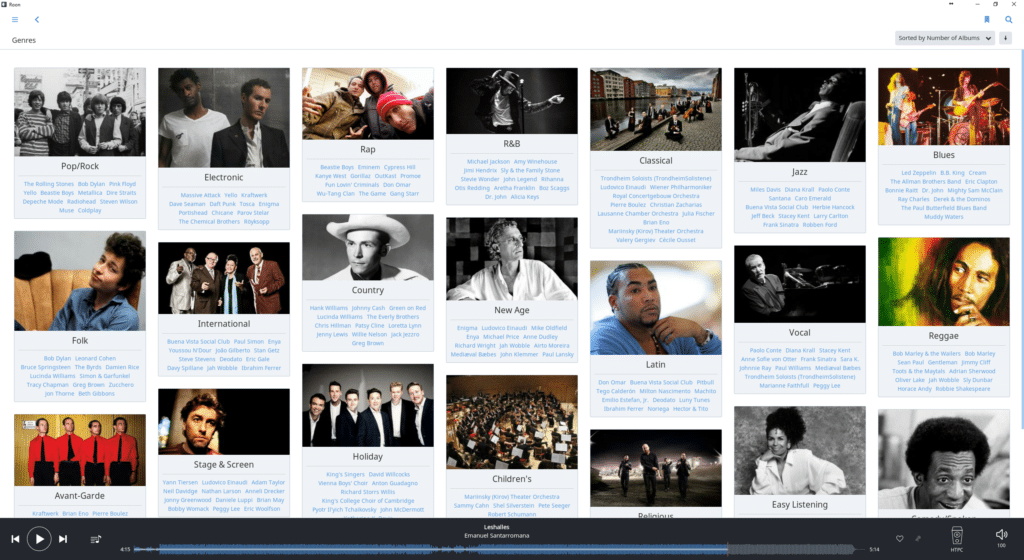Screen dimensions: 1024x560
Task: Click artist Massive Attack under Electronic
Action: [x=200, y=195]
